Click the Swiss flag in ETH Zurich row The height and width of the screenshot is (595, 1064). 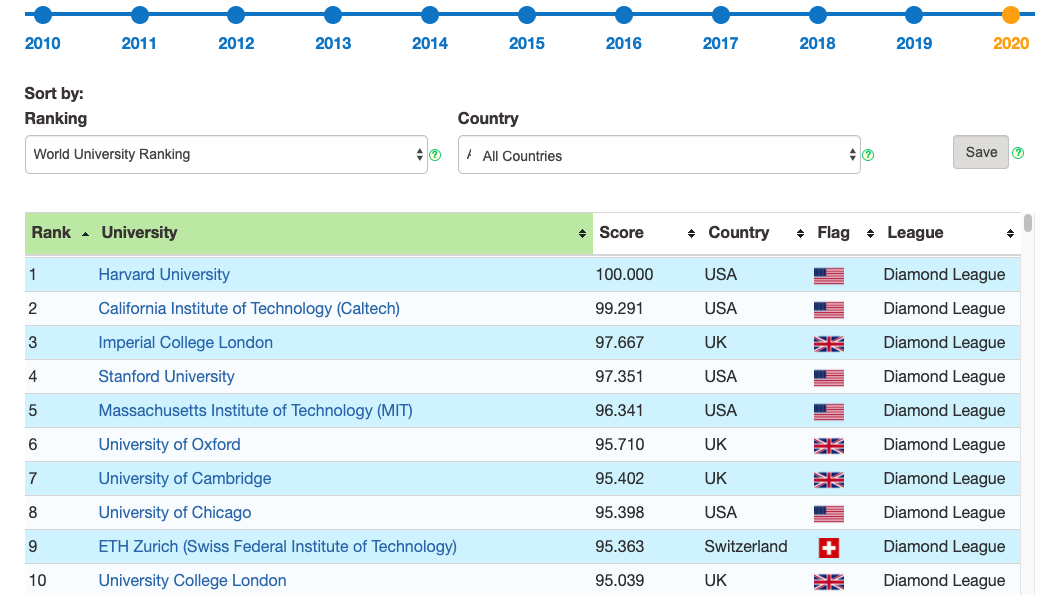point(829,548)
